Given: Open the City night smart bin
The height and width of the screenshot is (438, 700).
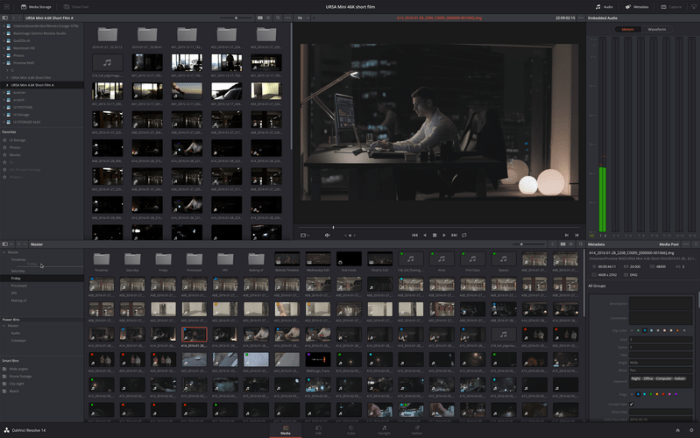Looking at the screenshot, I should (x=17, y=384).
